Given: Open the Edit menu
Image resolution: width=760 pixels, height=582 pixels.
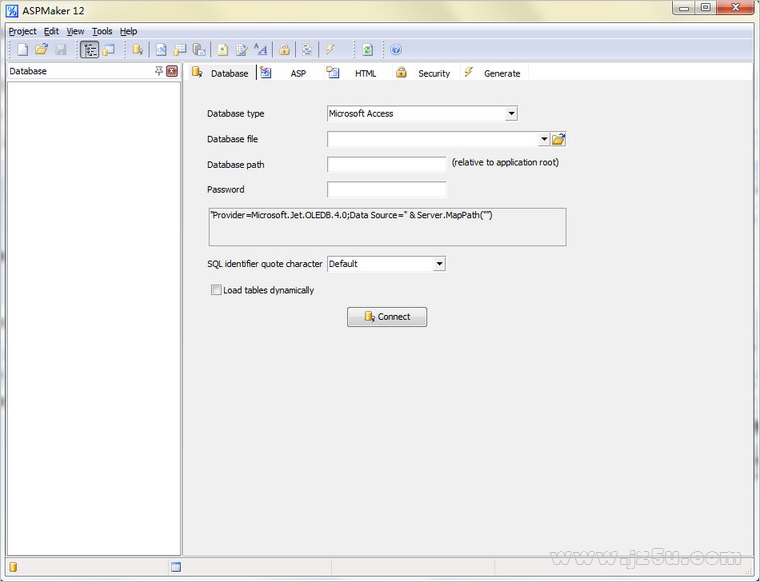Looking at the screenshot, I should [x=51, y=31].
